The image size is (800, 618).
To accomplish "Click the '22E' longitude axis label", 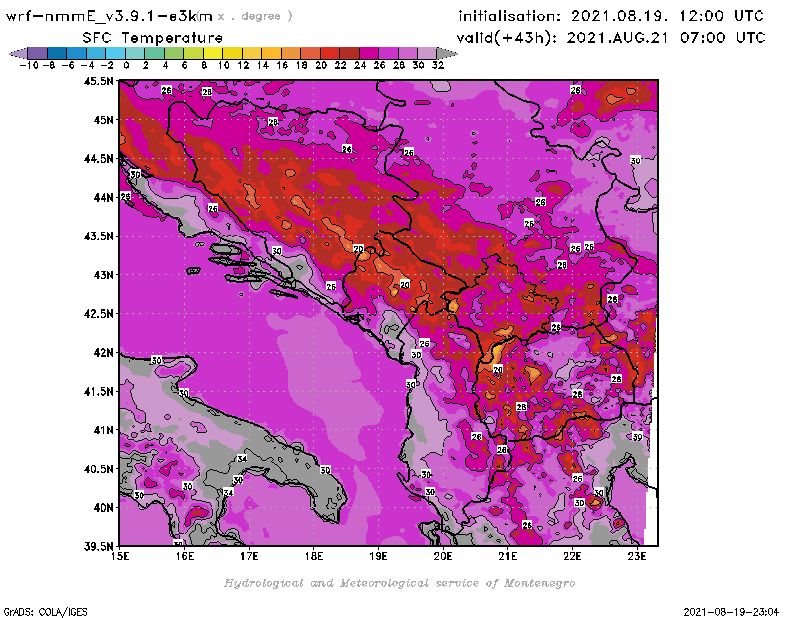I will point(572,556).
